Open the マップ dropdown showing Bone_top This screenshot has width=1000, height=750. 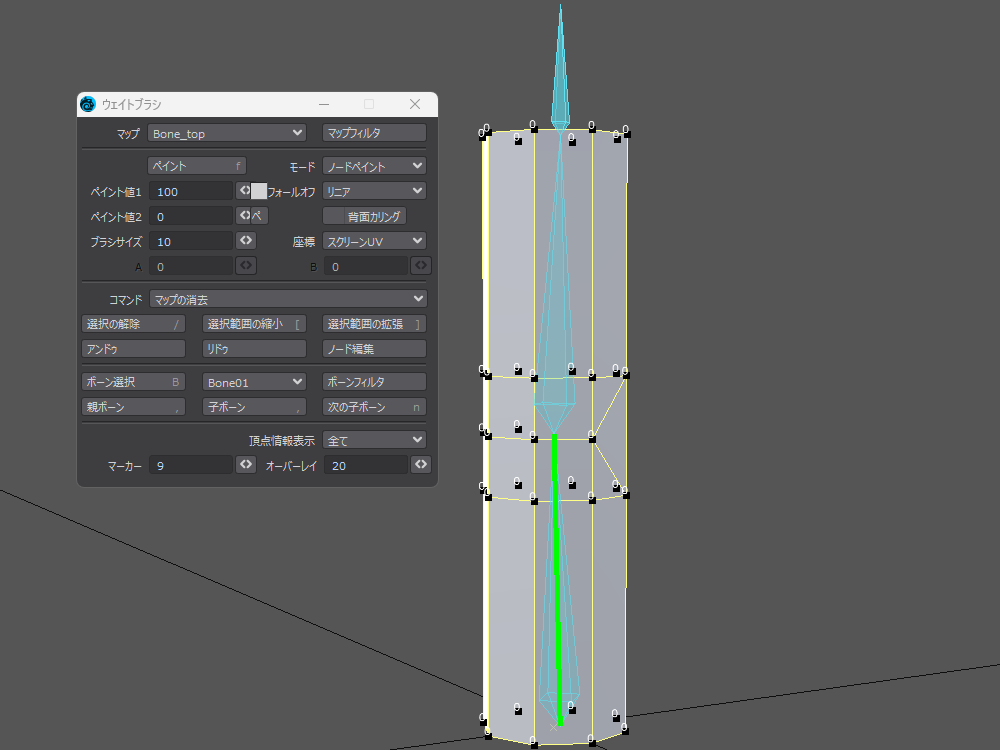228,133
